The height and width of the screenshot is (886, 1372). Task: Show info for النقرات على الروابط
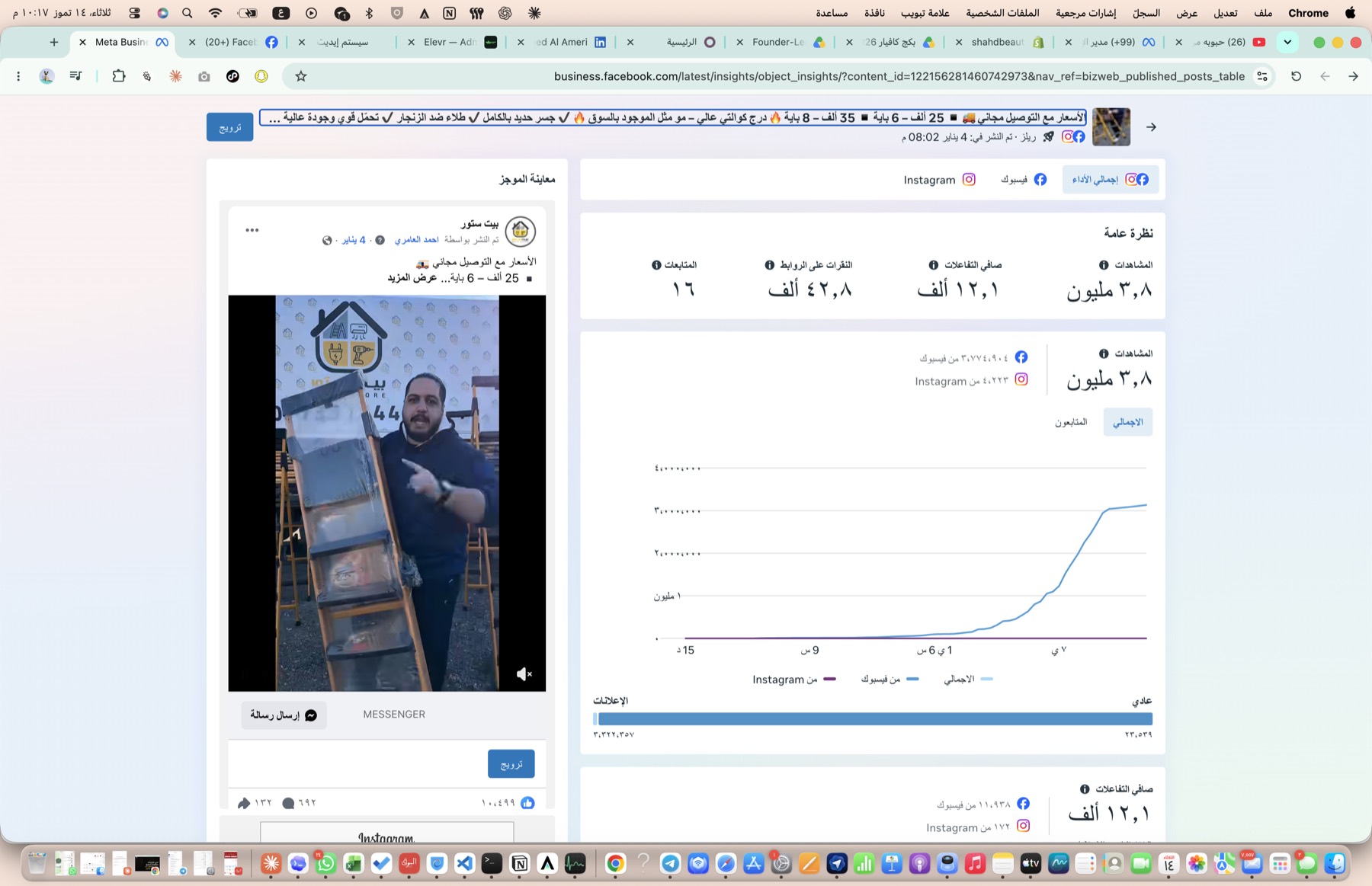pos(769,265)
